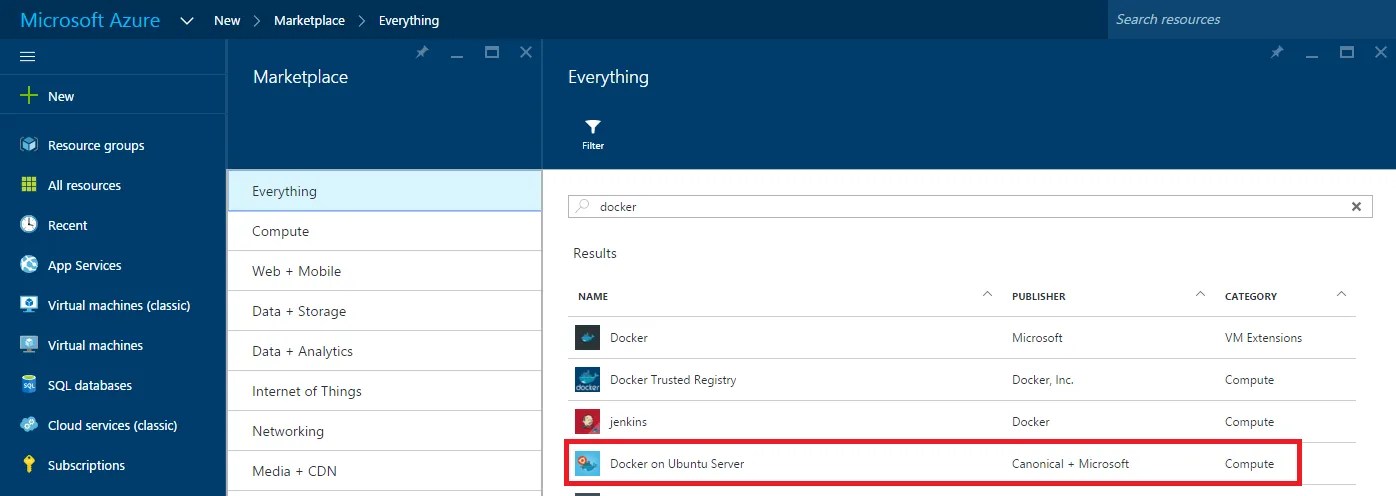Sort results by the PUBLISHER column arrow
Viewport: 1396px width, 496px height.
(x=1200, y=294)
